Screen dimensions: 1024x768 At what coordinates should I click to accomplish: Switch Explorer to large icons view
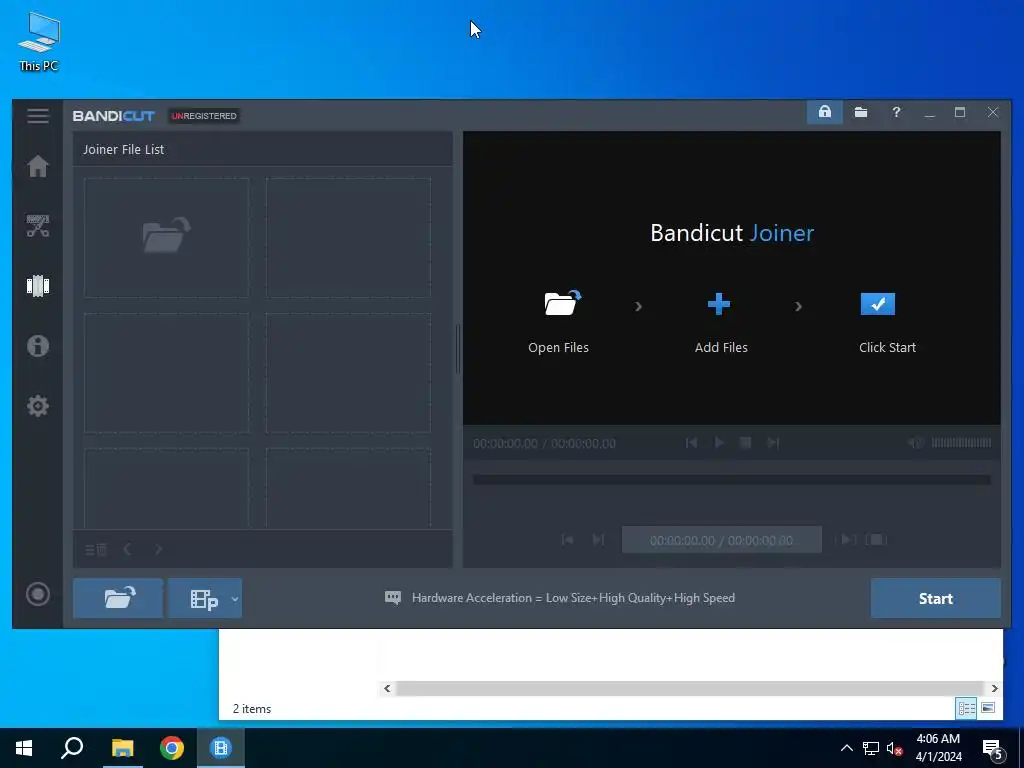[x=988, y=708]
